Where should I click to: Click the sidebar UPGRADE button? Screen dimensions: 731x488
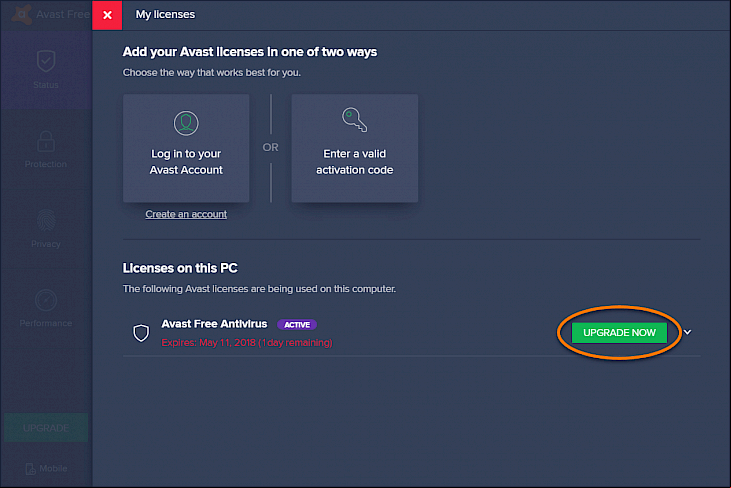click(x=46, y=428)
